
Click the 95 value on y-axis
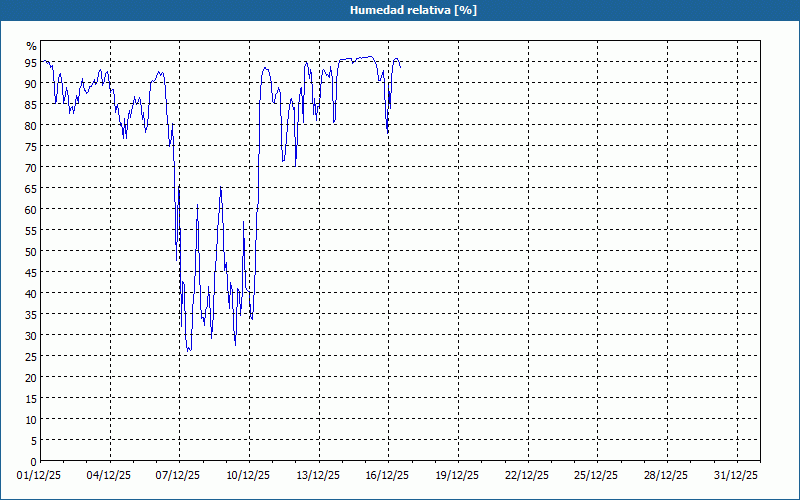pos(31,62)
